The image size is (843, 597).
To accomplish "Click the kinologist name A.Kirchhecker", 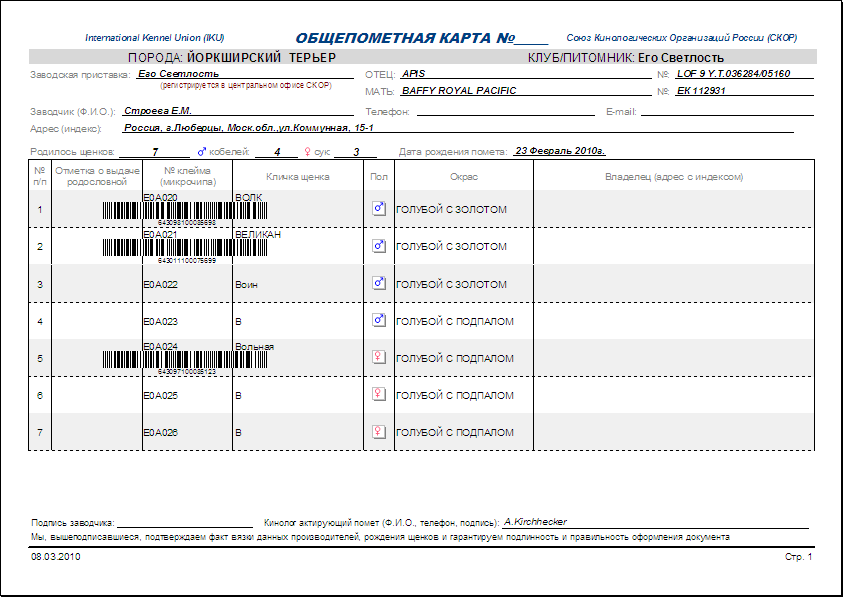I will (x=535, y=521).
